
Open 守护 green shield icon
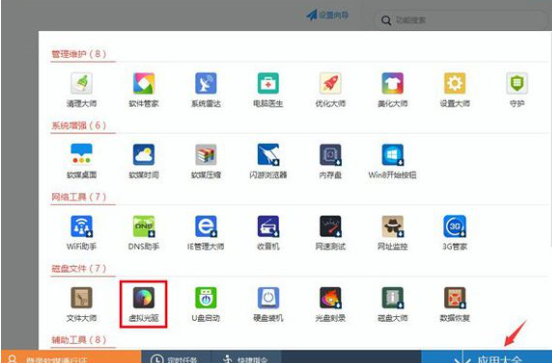tap(517, 83)
